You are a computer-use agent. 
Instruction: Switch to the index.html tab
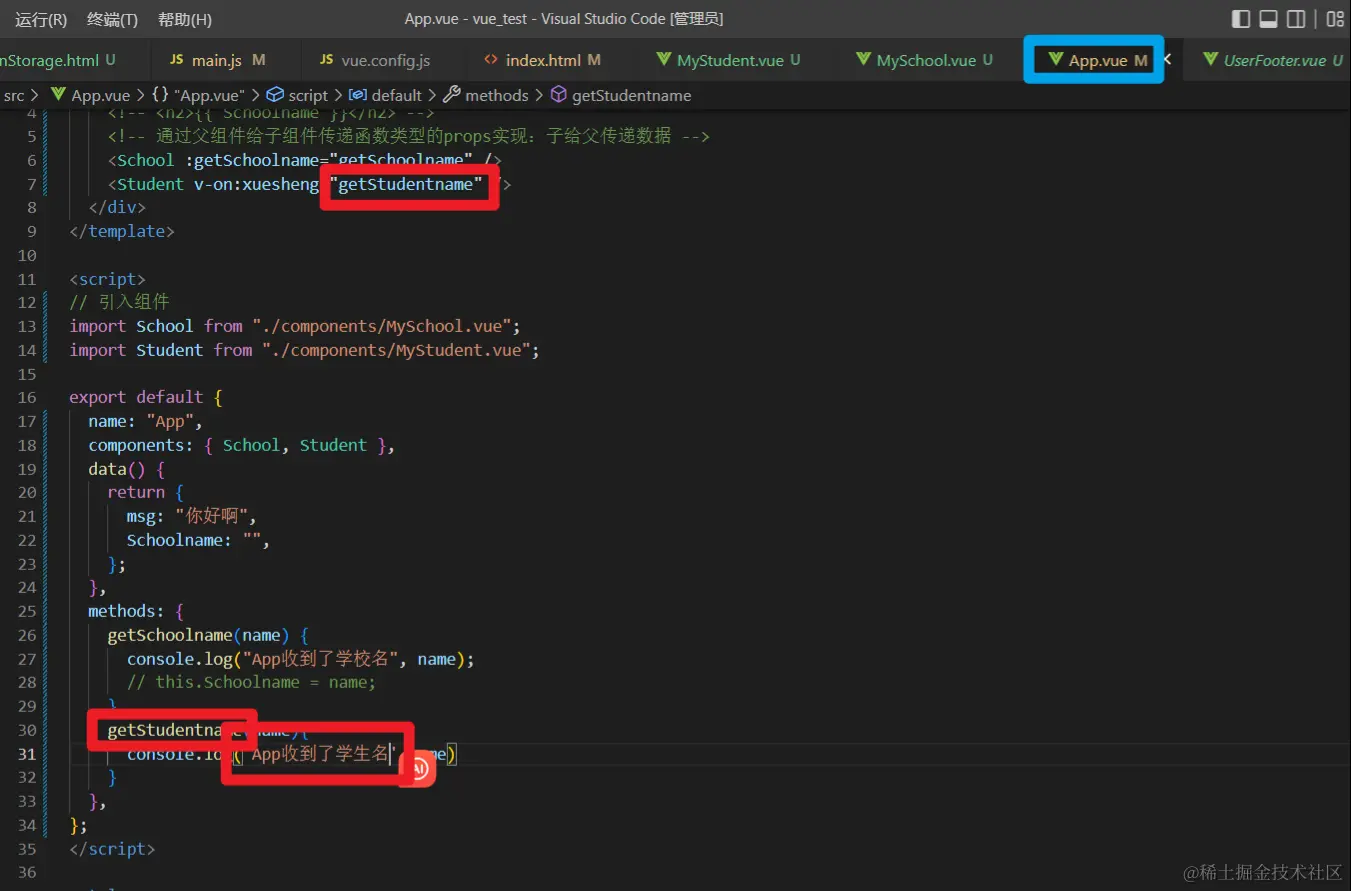(543, 60)
